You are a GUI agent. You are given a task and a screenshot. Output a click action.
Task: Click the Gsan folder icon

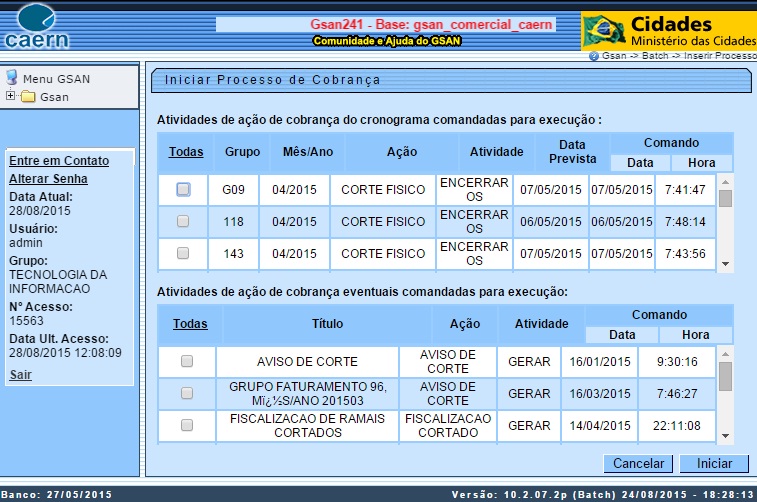(x=28, y=97)
